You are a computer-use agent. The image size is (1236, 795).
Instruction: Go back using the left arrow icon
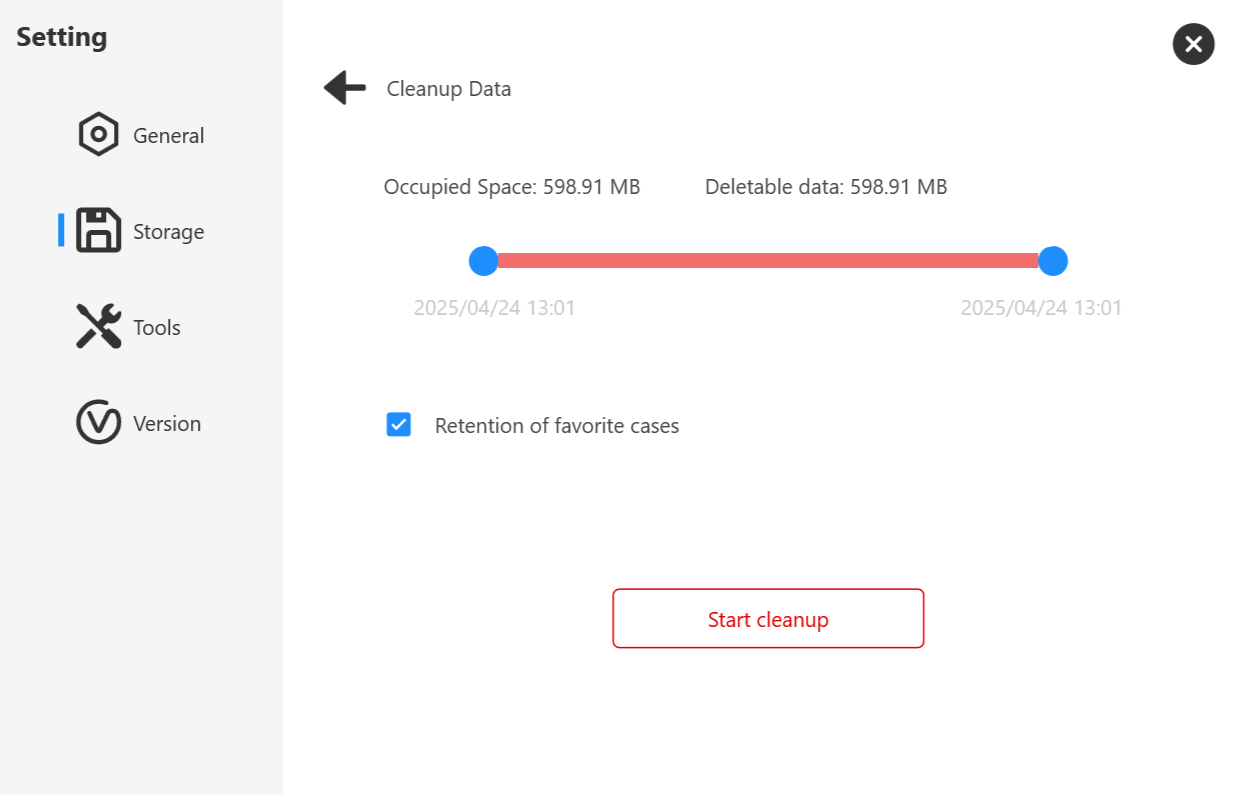click(345, 88)
